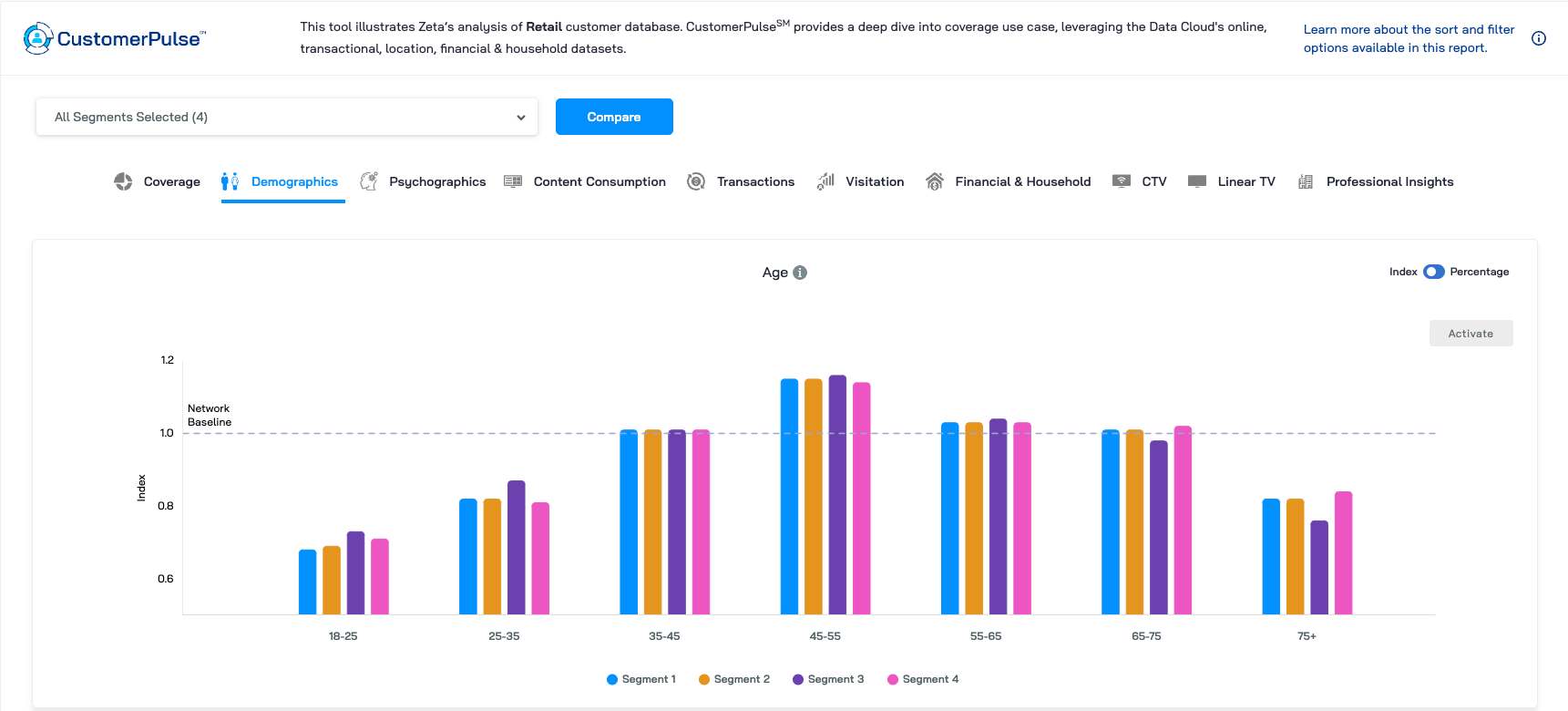
Task: Click the blue Segment 1 bar for 45-55
Action: 789,497
